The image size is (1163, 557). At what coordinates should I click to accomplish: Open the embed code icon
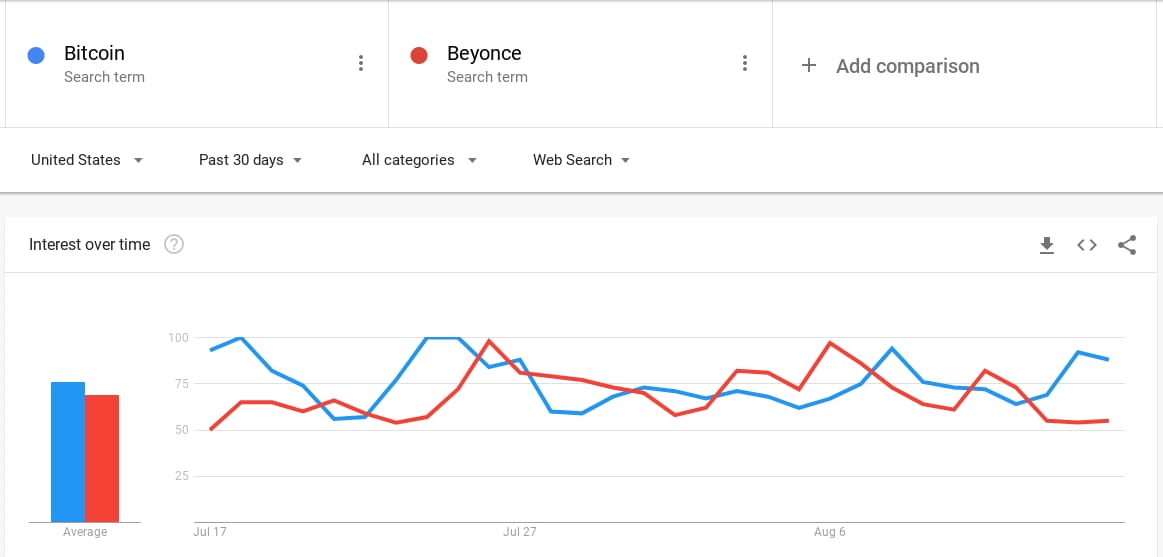point(1087,245)
